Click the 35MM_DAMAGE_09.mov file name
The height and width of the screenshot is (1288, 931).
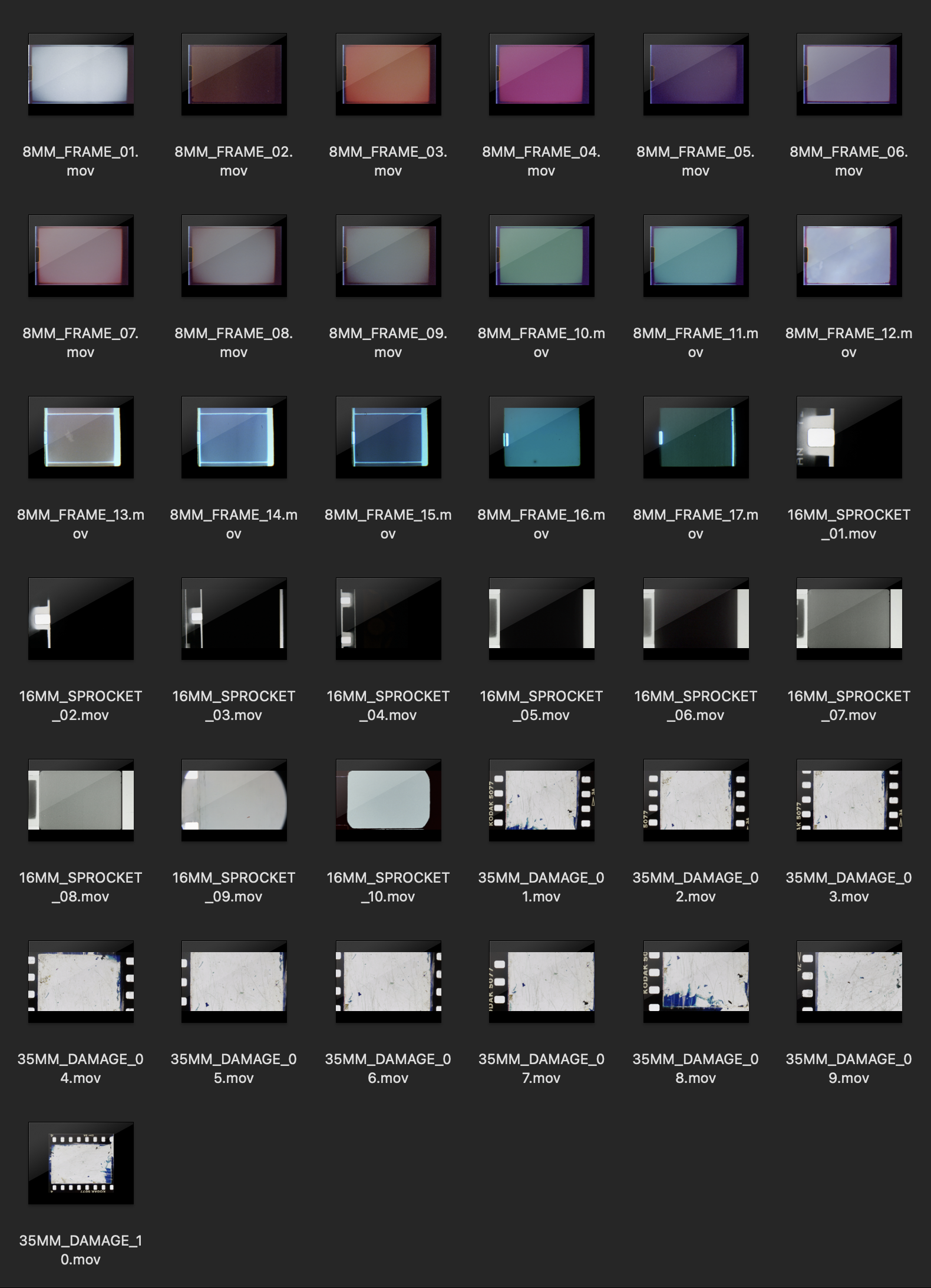(849, 1068)
